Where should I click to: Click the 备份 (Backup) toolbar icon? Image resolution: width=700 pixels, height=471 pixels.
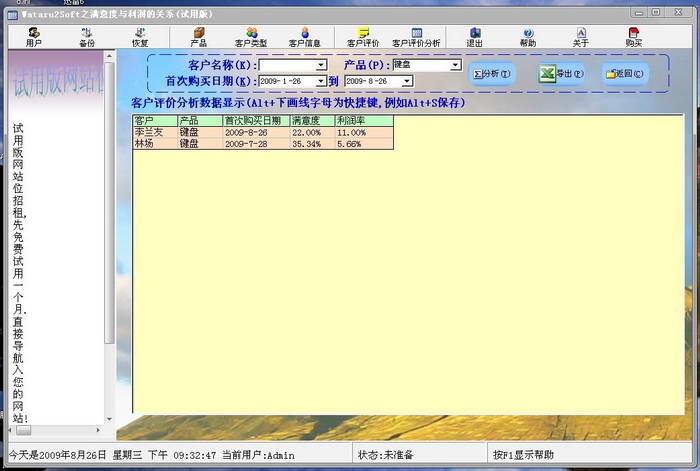87,37
